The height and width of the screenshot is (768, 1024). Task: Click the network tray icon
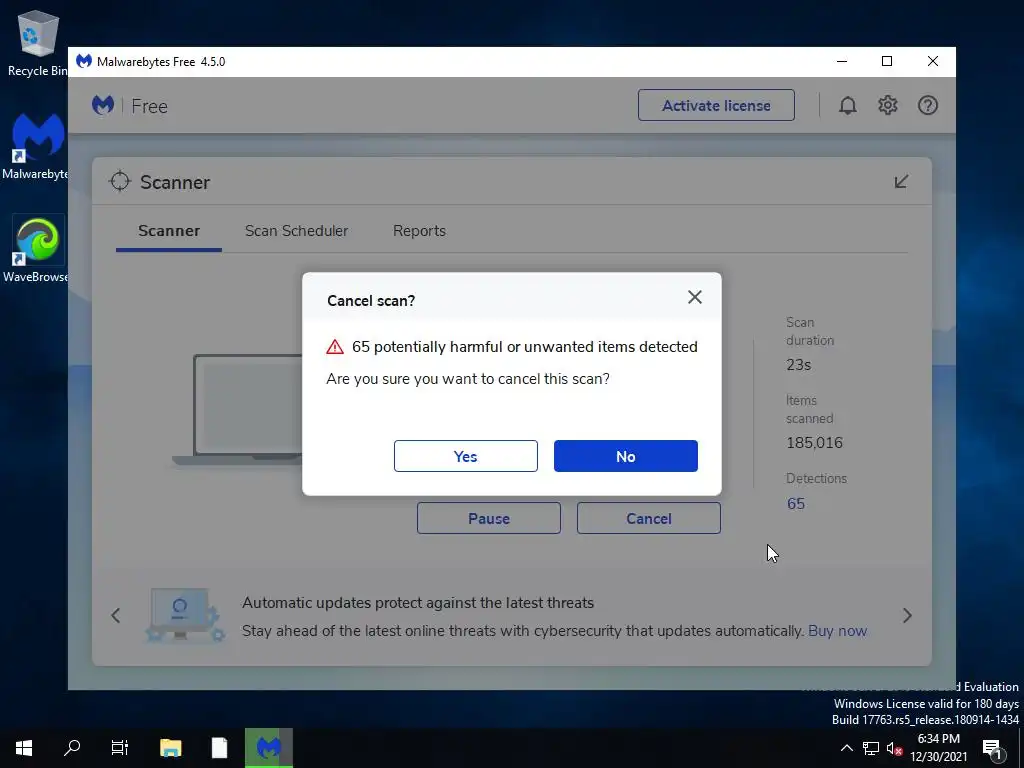pos(871,748)
